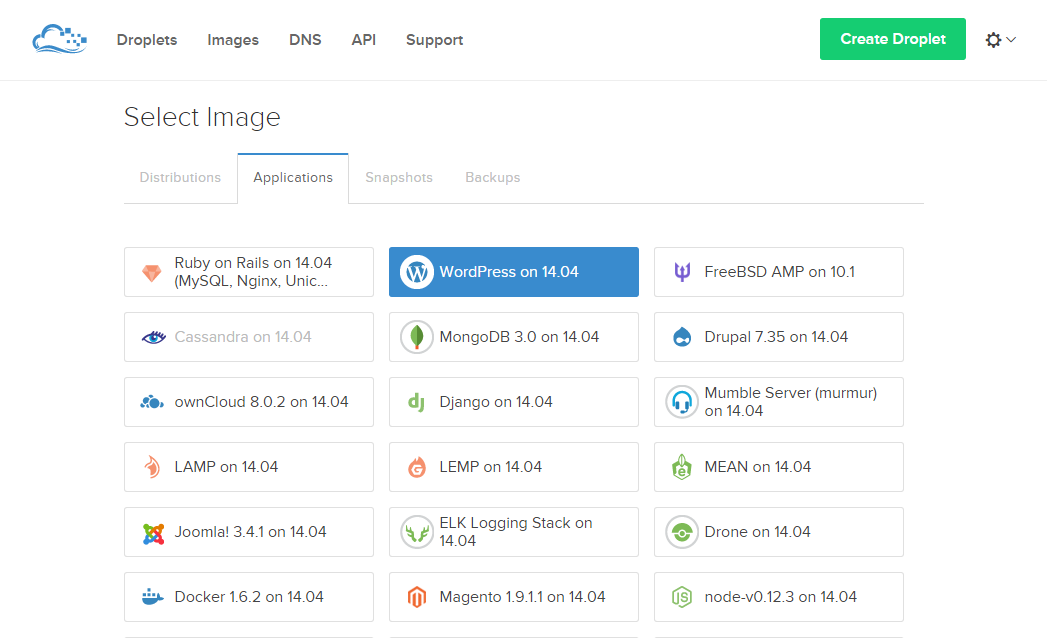Screen dimensions: 1047x638
Task: Click the DigitalOcean logo in the header
Action: (58, 39)
